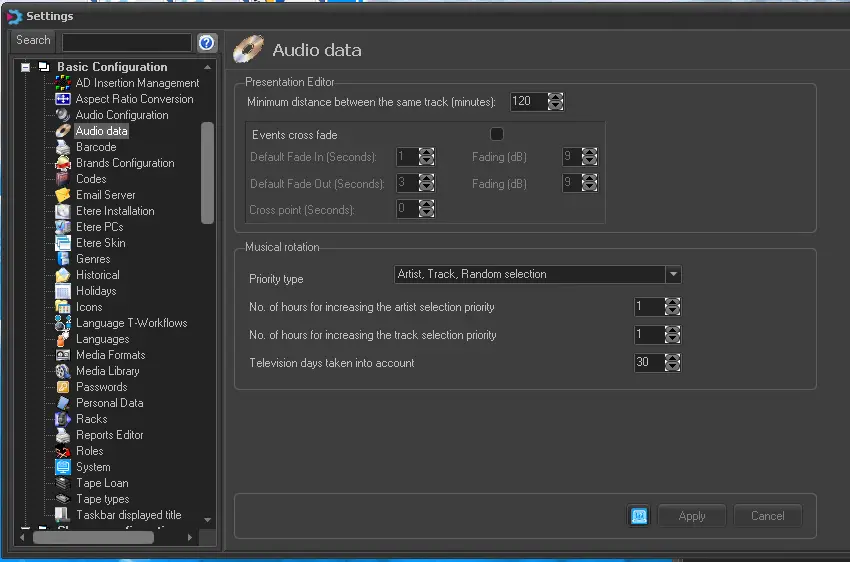Decrease Television days taken into account
This screenshot has width=850, height=562.
coord(672,367)
